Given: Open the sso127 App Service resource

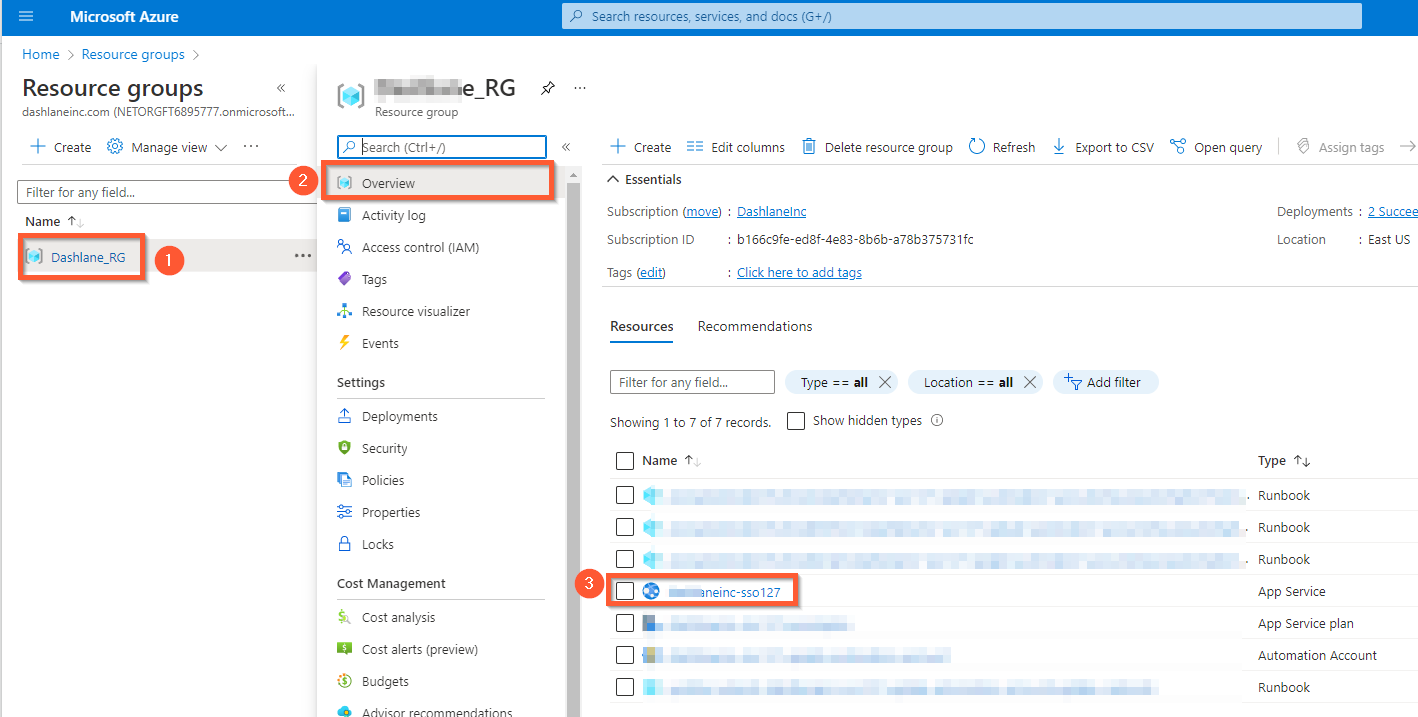Looking at the screenshot, I should pos(724,592).
